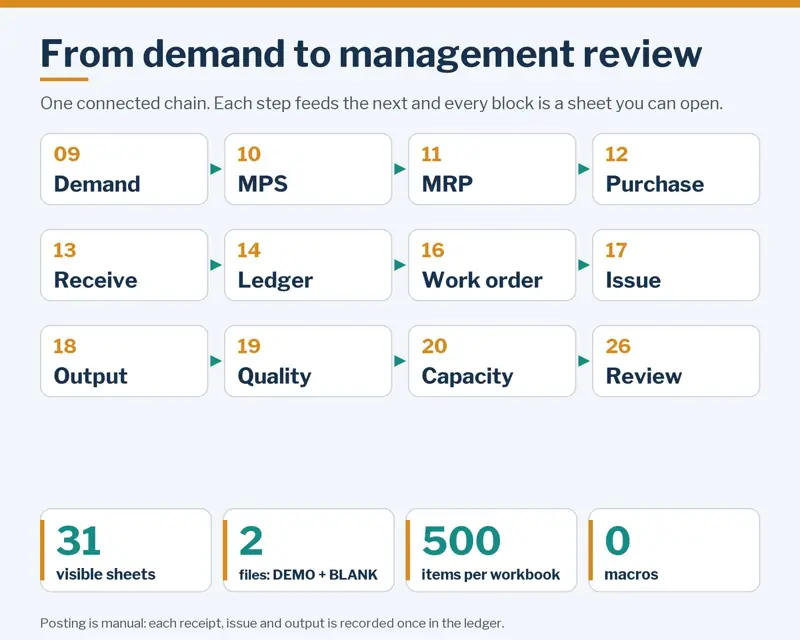
Task: Click the 'Posting is manual' footnote text
Action: point(272,623)
